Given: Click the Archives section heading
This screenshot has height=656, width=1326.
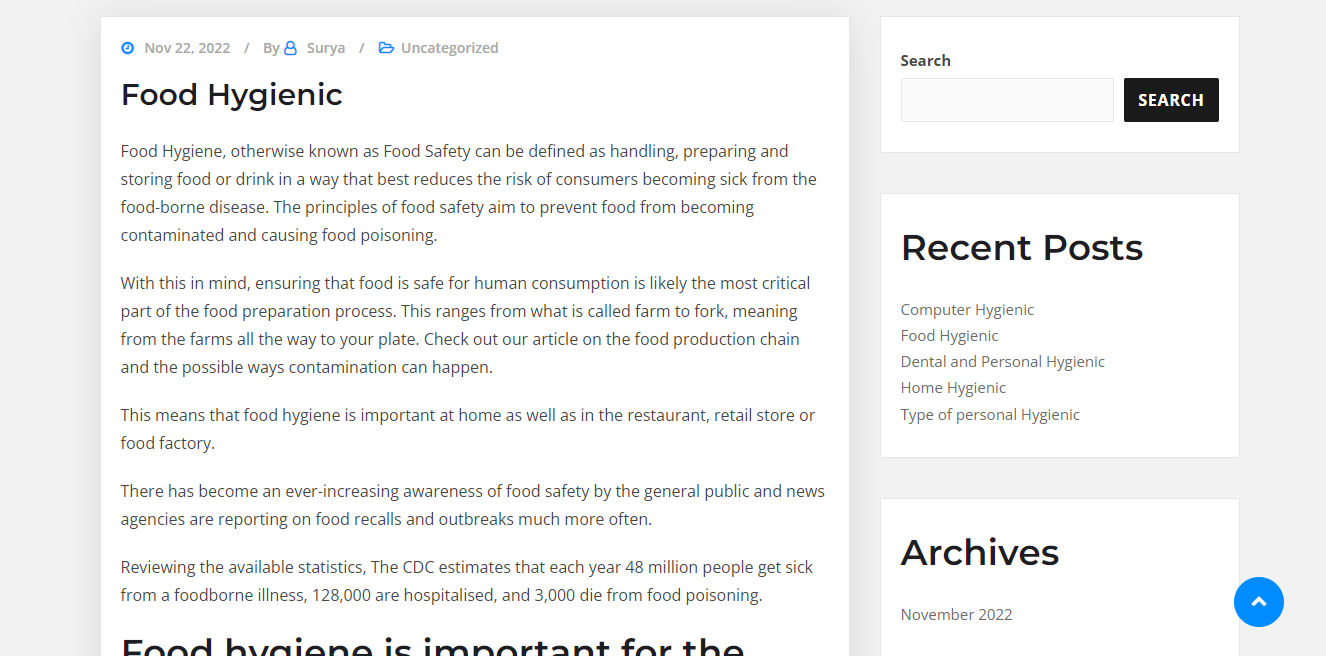Looking at the screenshot, I should (x=979, y=551).
